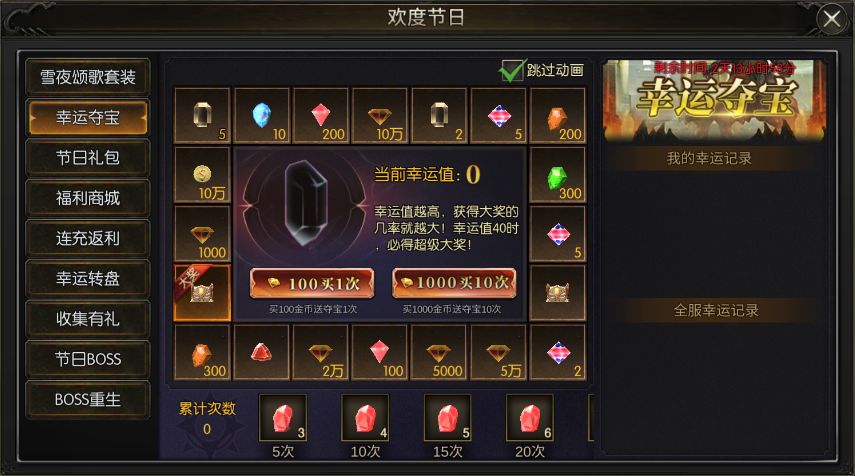View 全服幸运记录 section header
The width and height of the screenshot is (855, 476).
pyautogui.click(x=716, y=310)
